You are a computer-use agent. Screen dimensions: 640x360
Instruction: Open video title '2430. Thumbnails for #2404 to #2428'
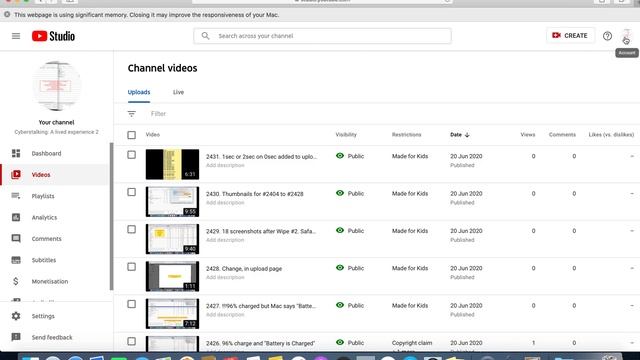(255, 194)
